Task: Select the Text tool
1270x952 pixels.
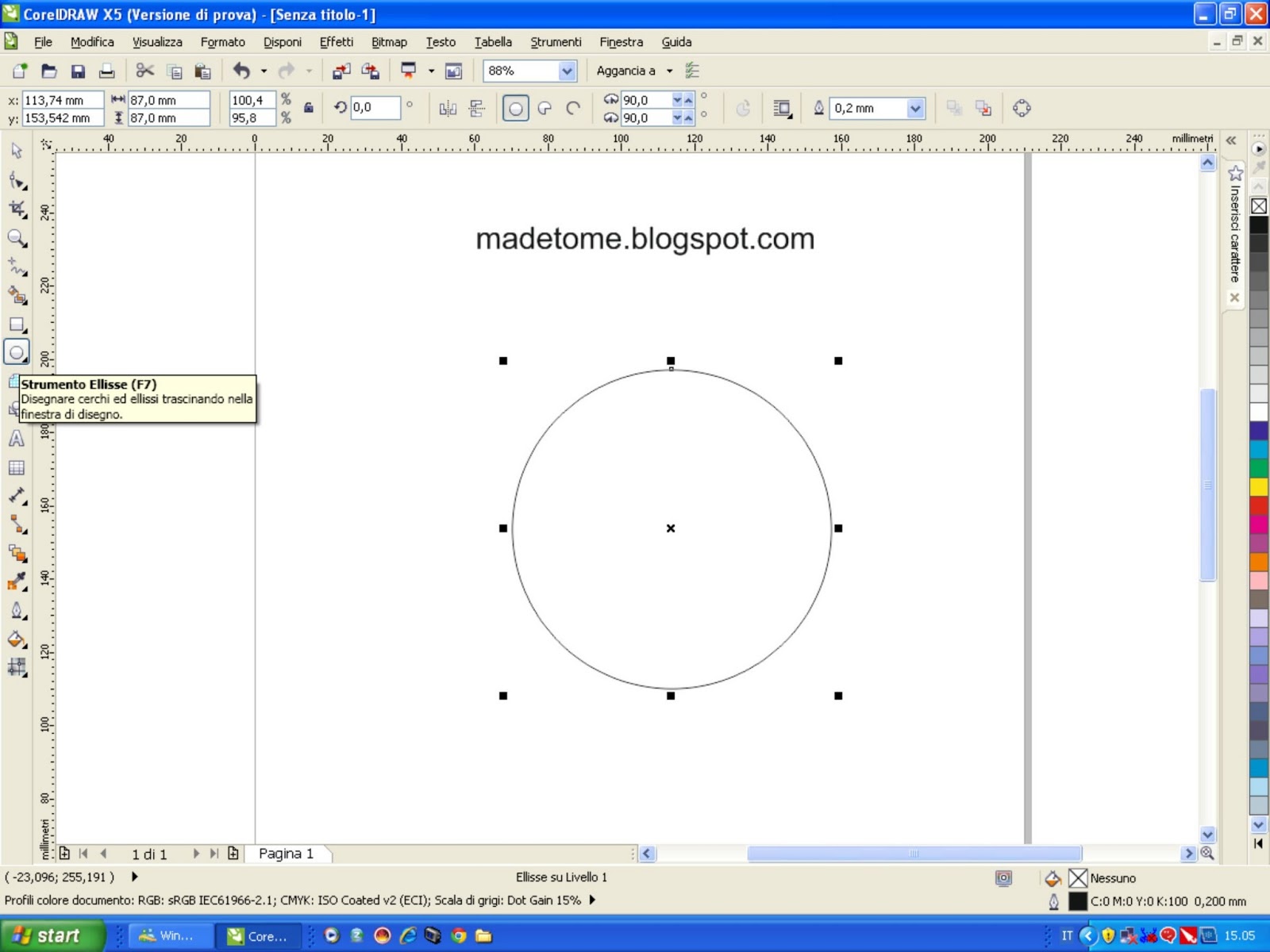Action: click(17, 439)
